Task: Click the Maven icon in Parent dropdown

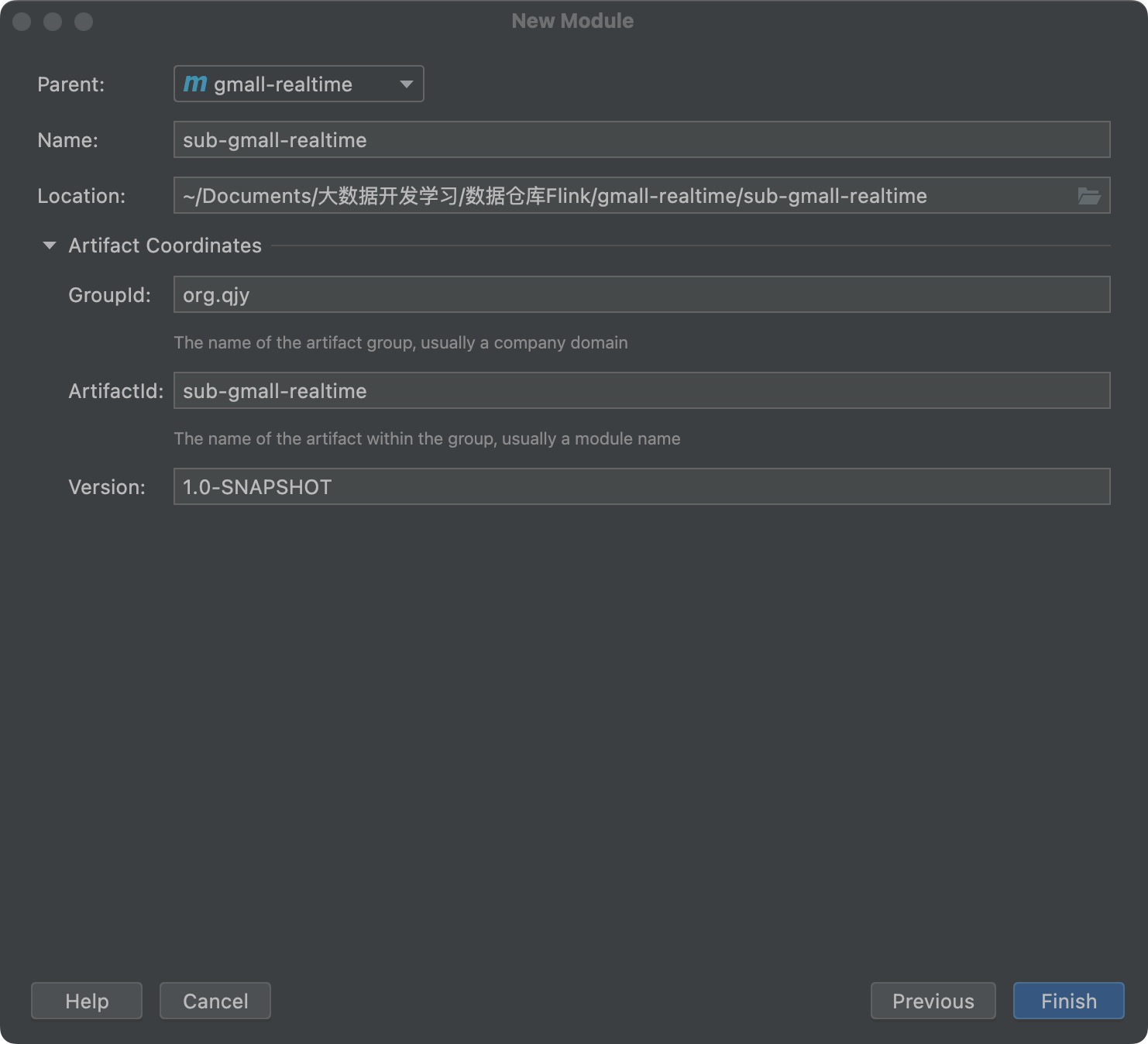Action: coord(195,84)
